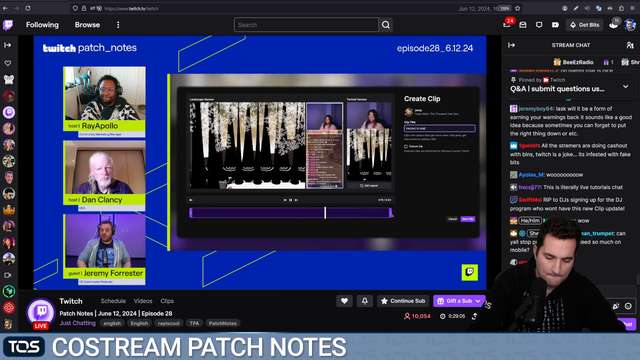The image size is (640, 360).
Task: Open the Prime loot icon
Action: pyautogui.click(x=523, y=25)
